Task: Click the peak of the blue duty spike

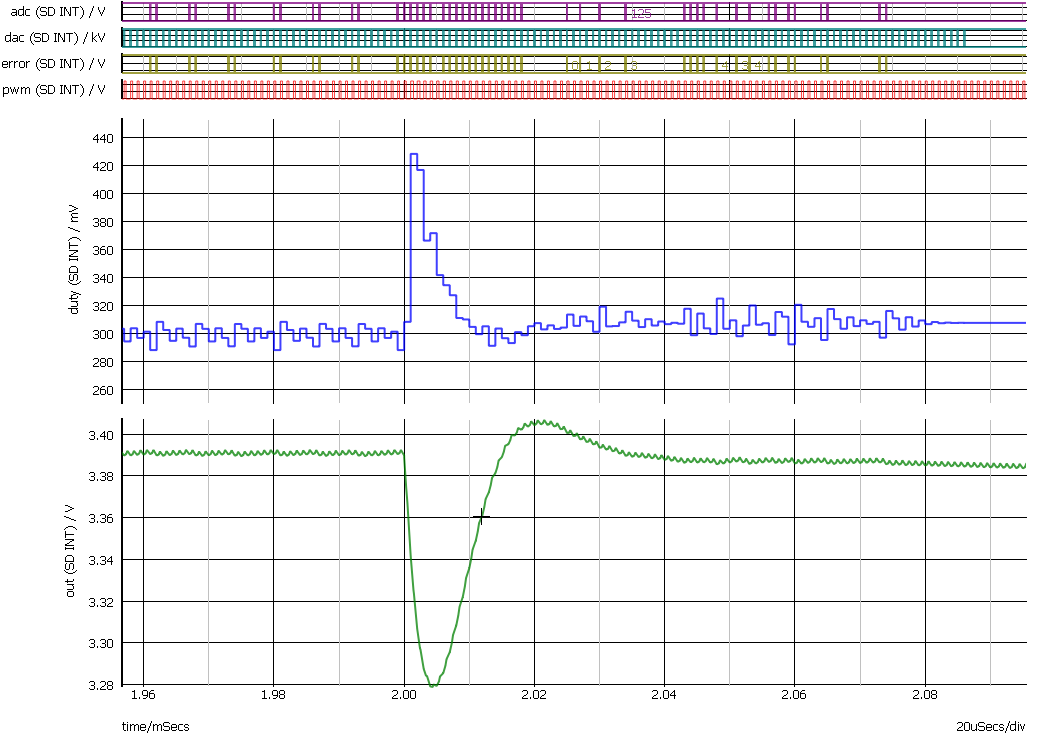Action: coord(413,155)
